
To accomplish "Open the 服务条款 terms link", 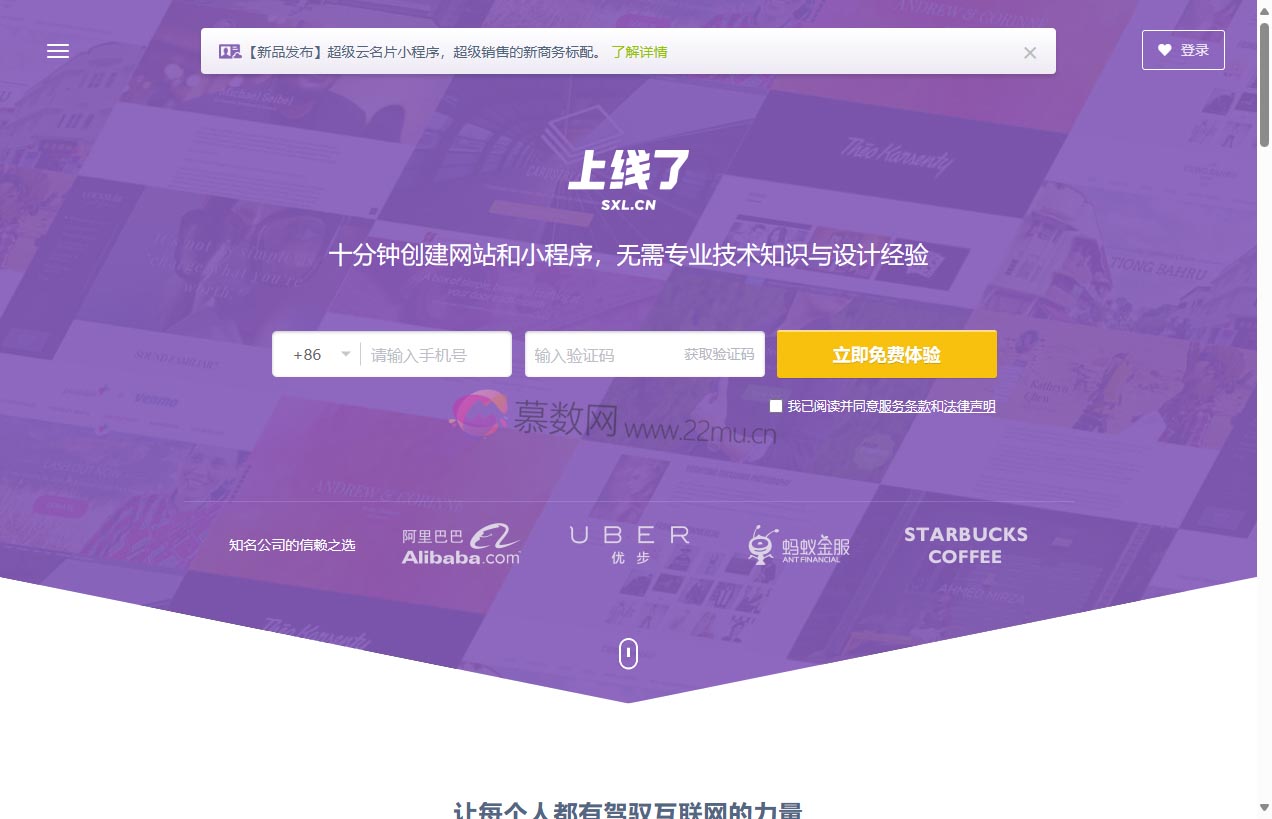I will click(x=907, y=407).
